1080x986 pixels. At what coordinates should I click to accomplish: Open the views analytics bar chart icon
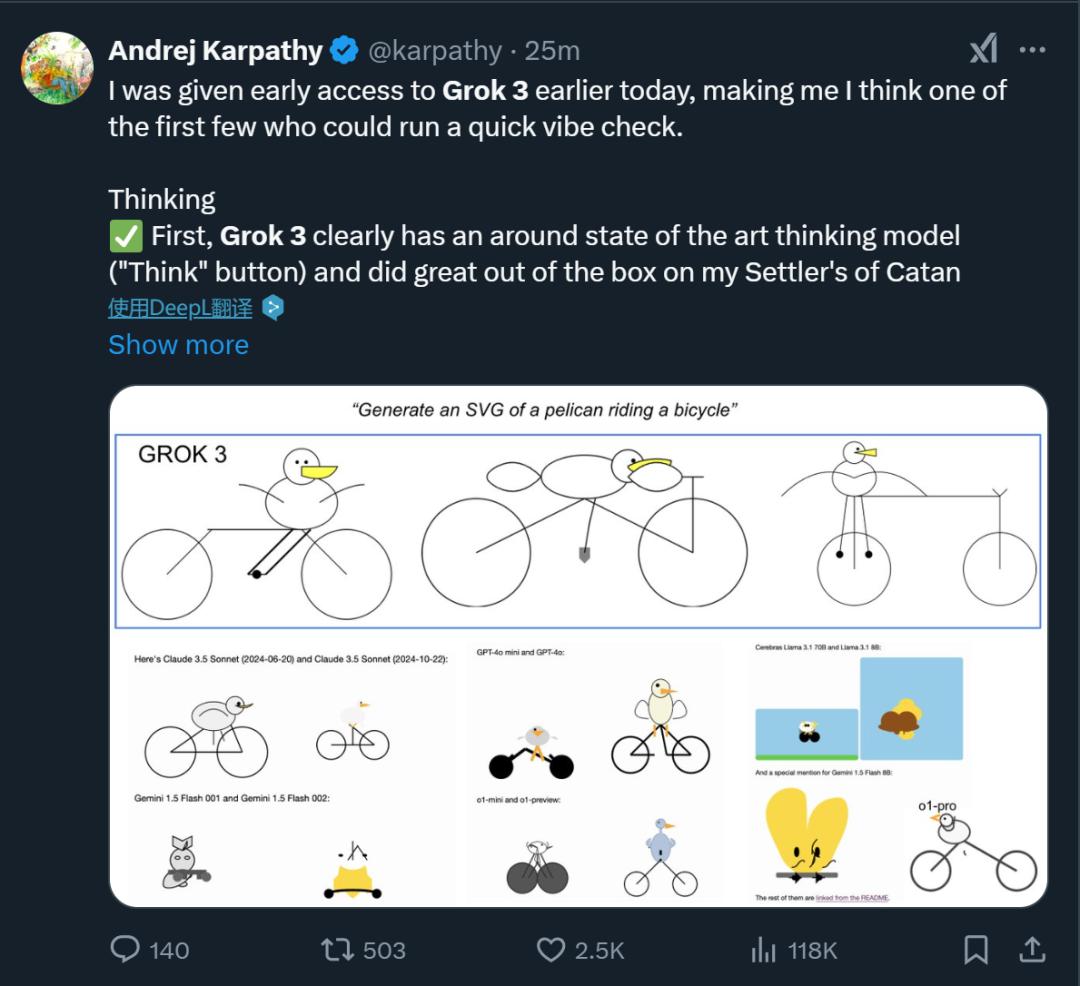click(764, 949)
